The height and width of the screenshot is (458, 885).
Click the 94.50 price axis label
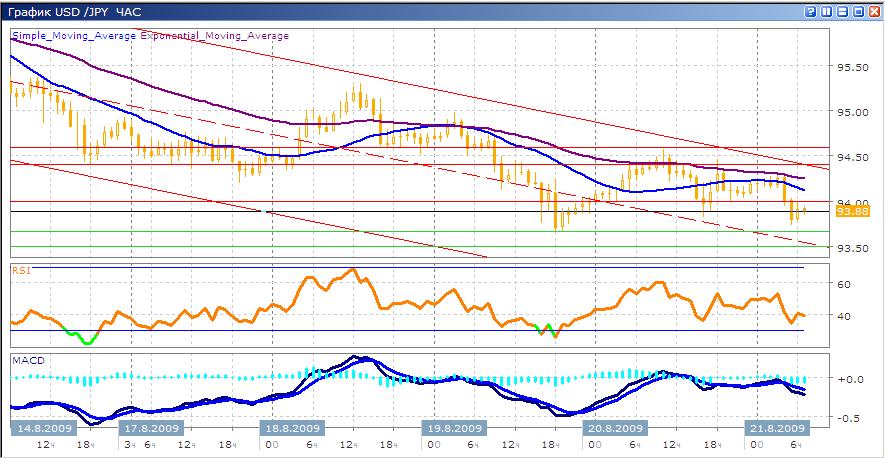pyautogui.click(x=851, y=158)
